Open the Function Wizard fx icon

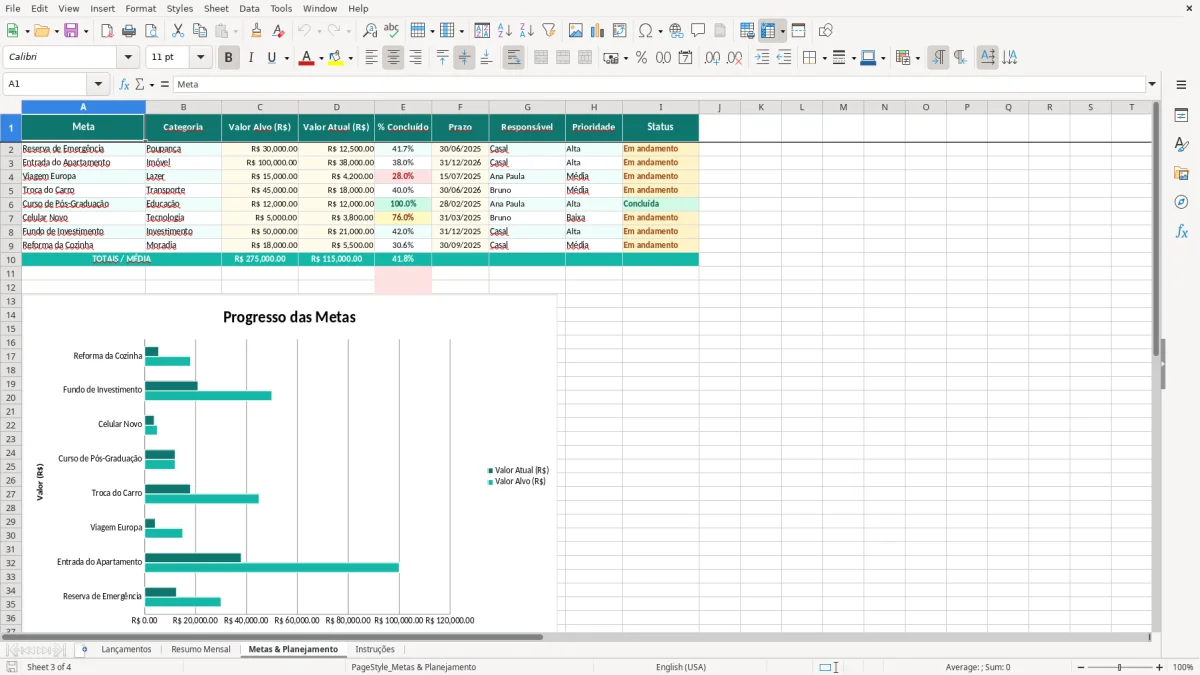pyautogui.click(x=124, y=85)
